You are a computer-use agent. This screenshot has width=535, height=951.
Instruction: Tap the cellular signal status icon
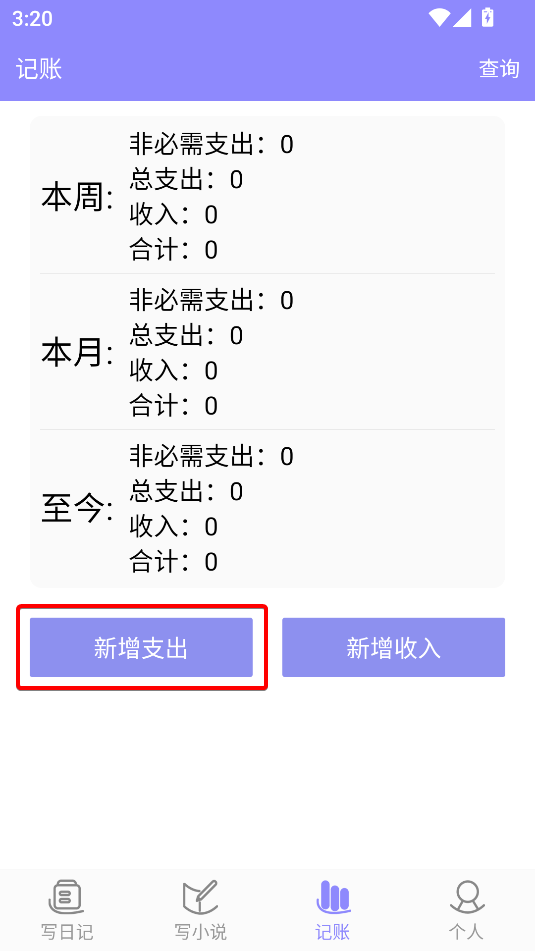(462, 18)
